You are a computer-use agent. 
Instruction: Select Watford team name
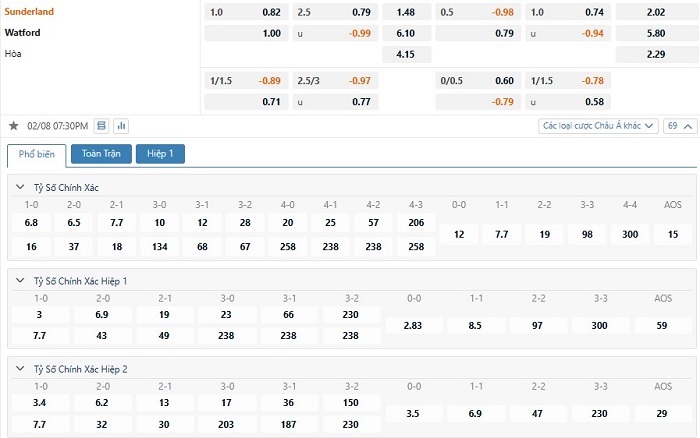pyautogui.click(x=22, y=33)
